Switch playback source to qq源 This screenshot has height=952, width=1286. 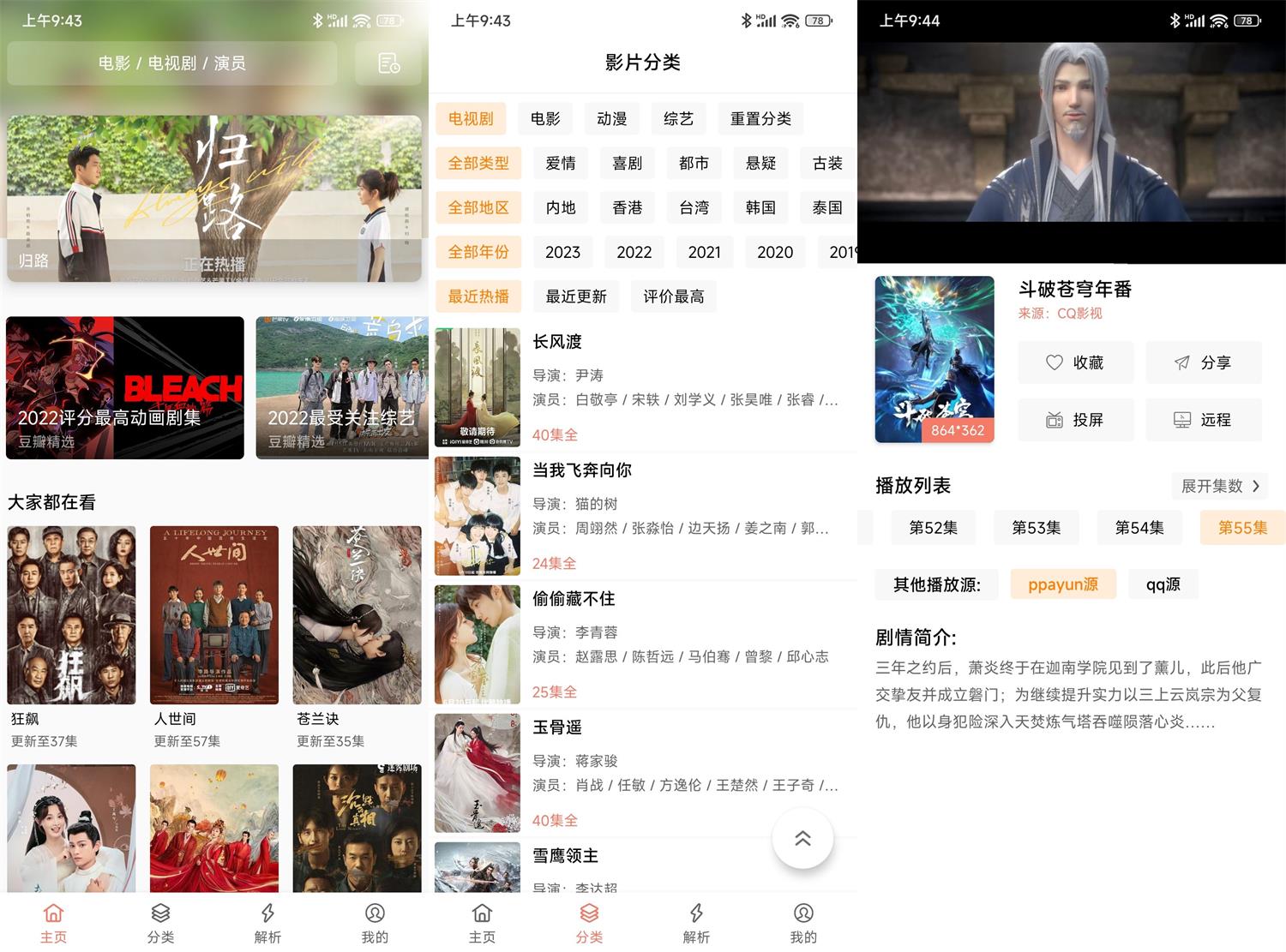click(1163, 584)
